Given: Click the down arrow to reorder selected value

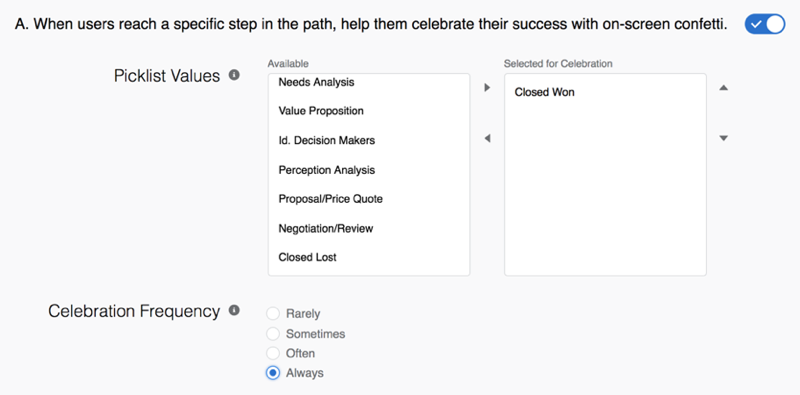Looking at the screenshot, I should pyautogui.click(x=723, y=138).
